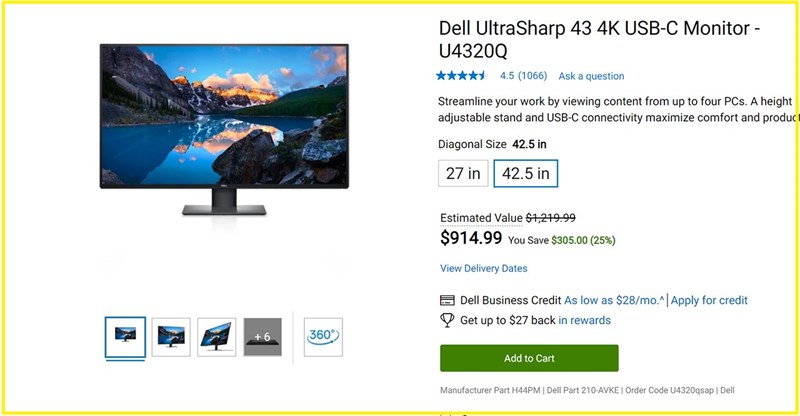This screenshot has width=800, height=416.
Task: Select the second monitor thumbnail
Action: click(171, 337)
